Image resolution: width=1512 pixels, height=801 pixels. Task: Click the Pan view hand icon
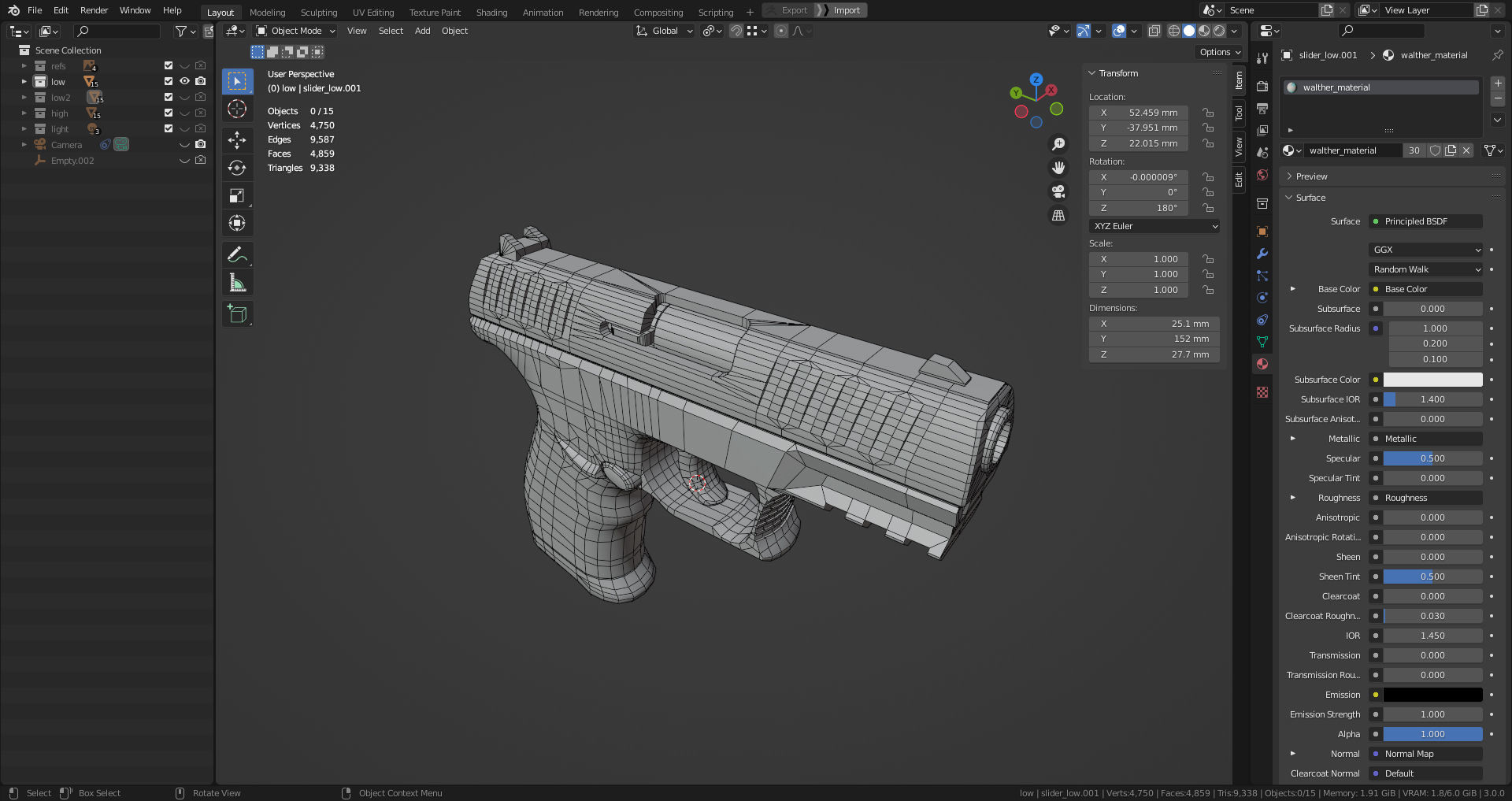1058,168
